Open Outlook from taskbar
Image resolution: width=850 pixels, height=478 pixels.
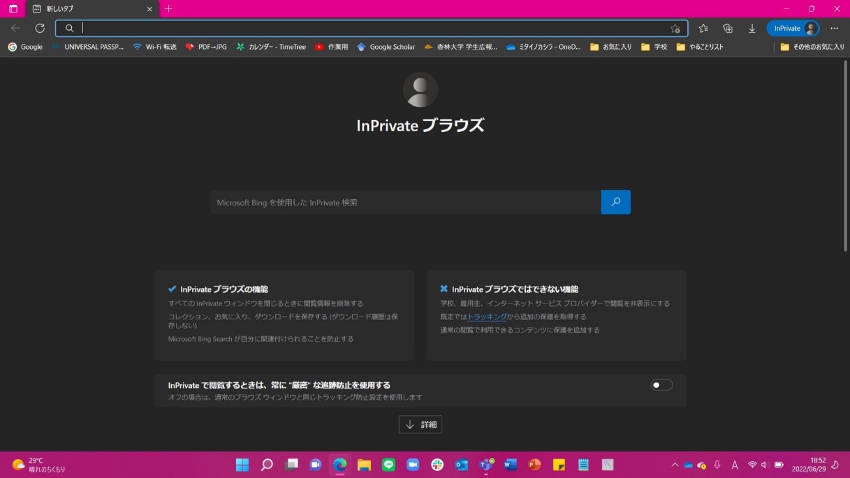point(462,464)
